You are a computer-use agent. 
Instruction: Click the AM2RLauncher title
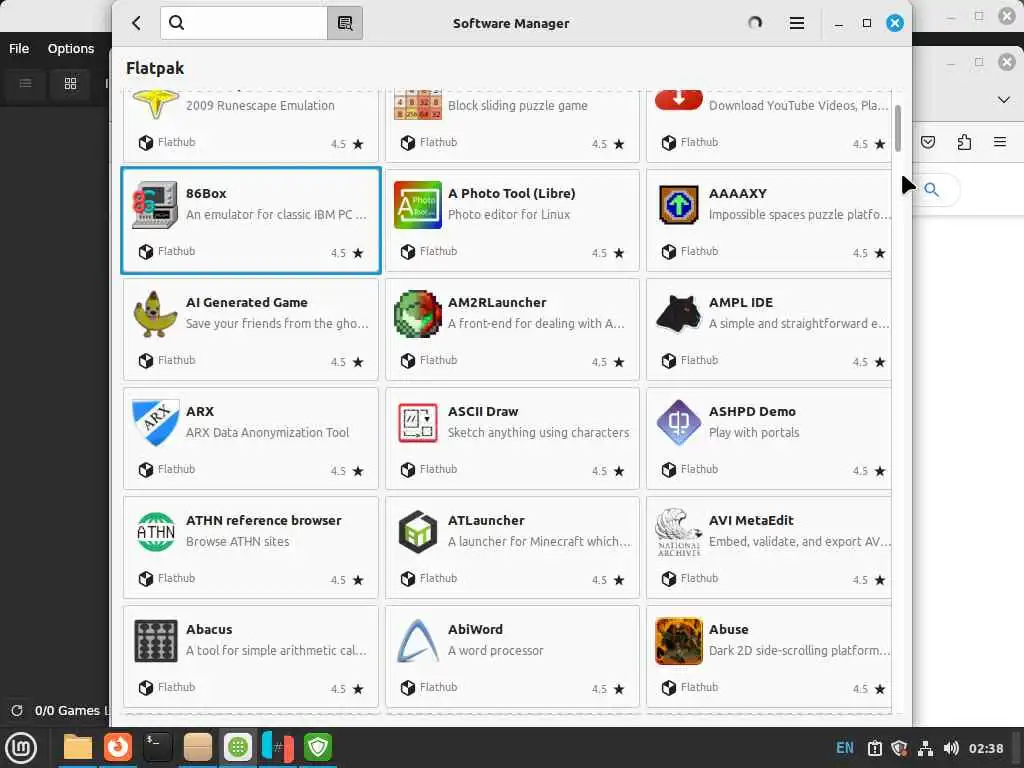(497, 302)
